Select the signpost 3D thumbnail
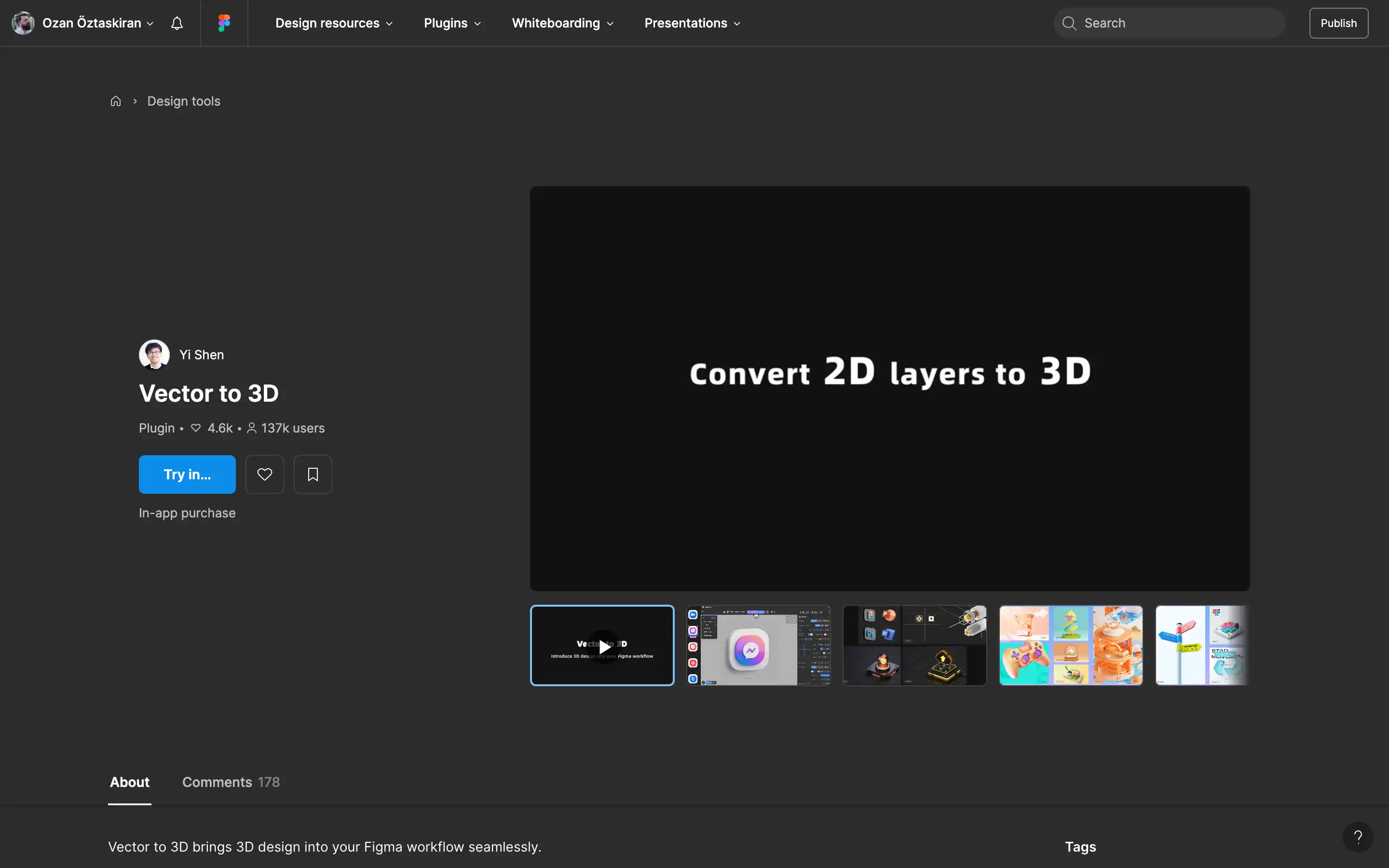 coord(1202,645)
